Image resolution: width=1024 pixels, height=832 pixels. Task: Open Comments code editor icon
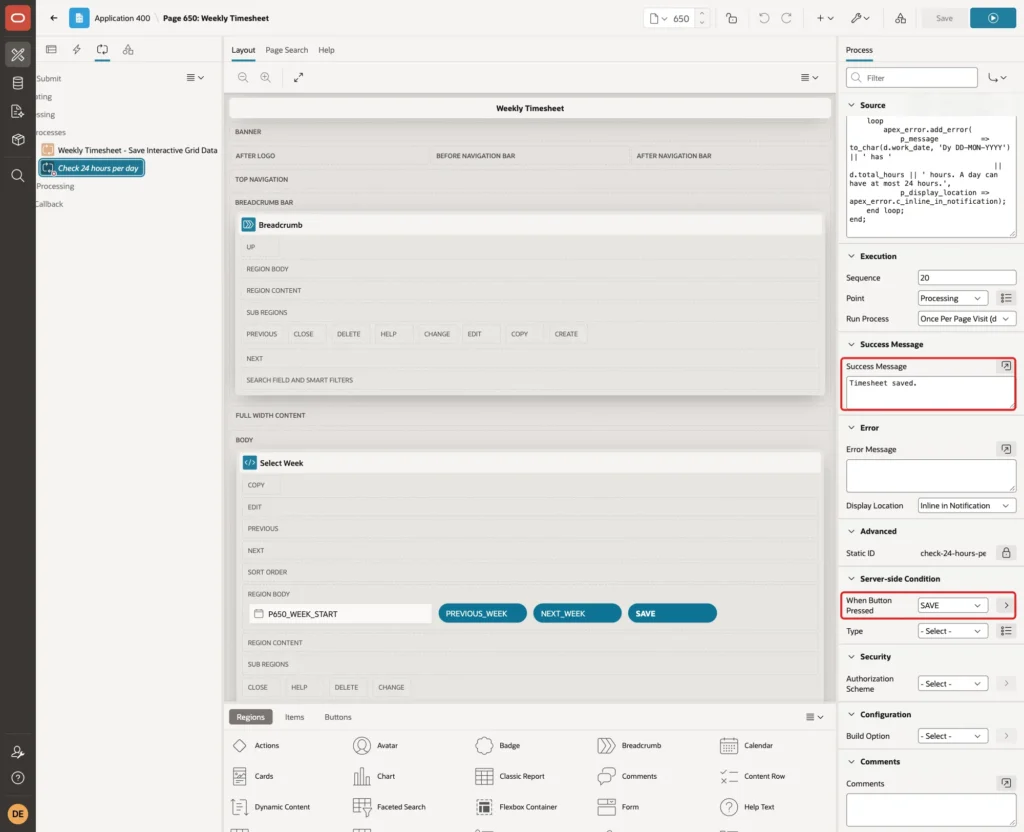point(1006,782)
